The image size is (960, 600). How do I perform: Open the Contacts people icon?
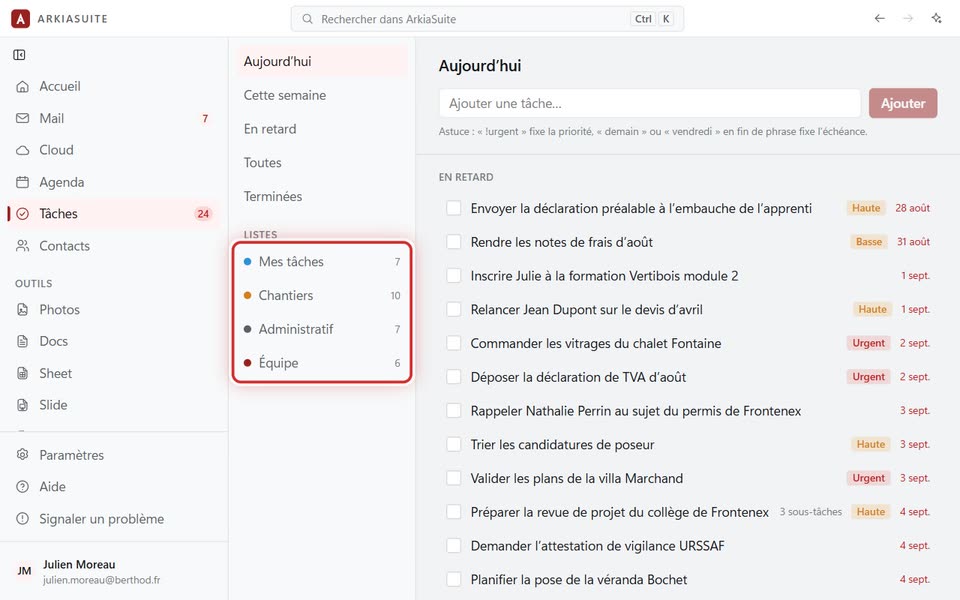click(23, 246)
